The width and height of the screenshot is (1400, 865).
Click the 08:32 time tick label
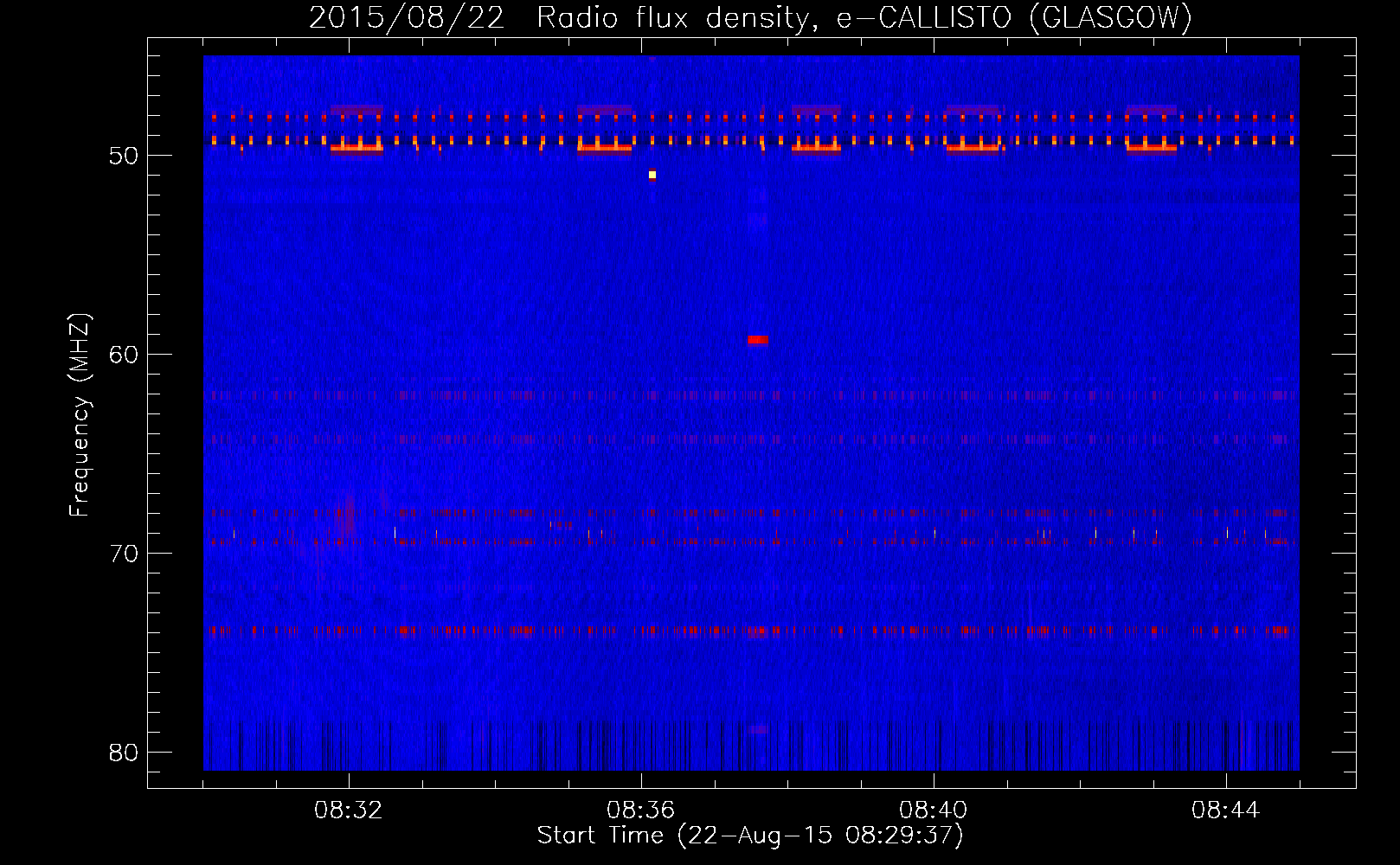pyautogui.click(x=349, y=811)
